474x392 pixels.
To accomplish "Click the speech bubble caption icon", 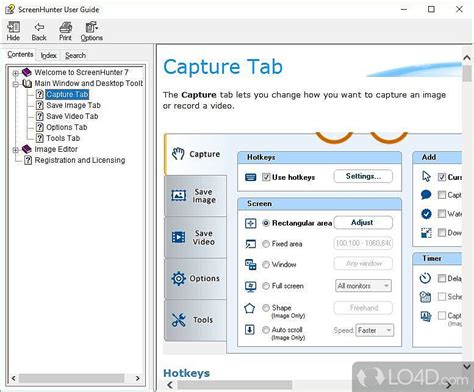I will pos(426,195).
